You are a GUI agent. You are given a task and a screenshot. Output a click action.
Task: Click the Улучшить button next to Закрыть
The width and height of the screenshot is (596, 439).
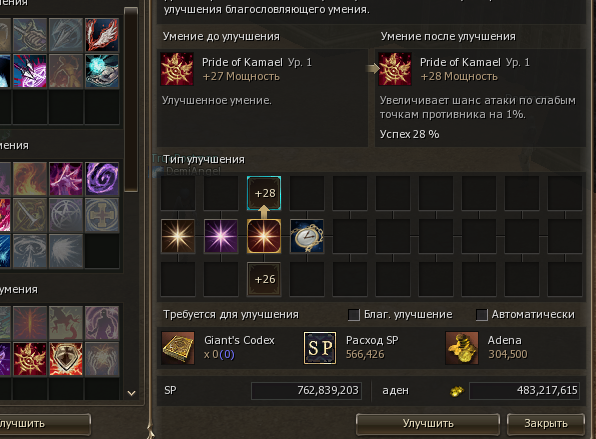click(428, 423)
